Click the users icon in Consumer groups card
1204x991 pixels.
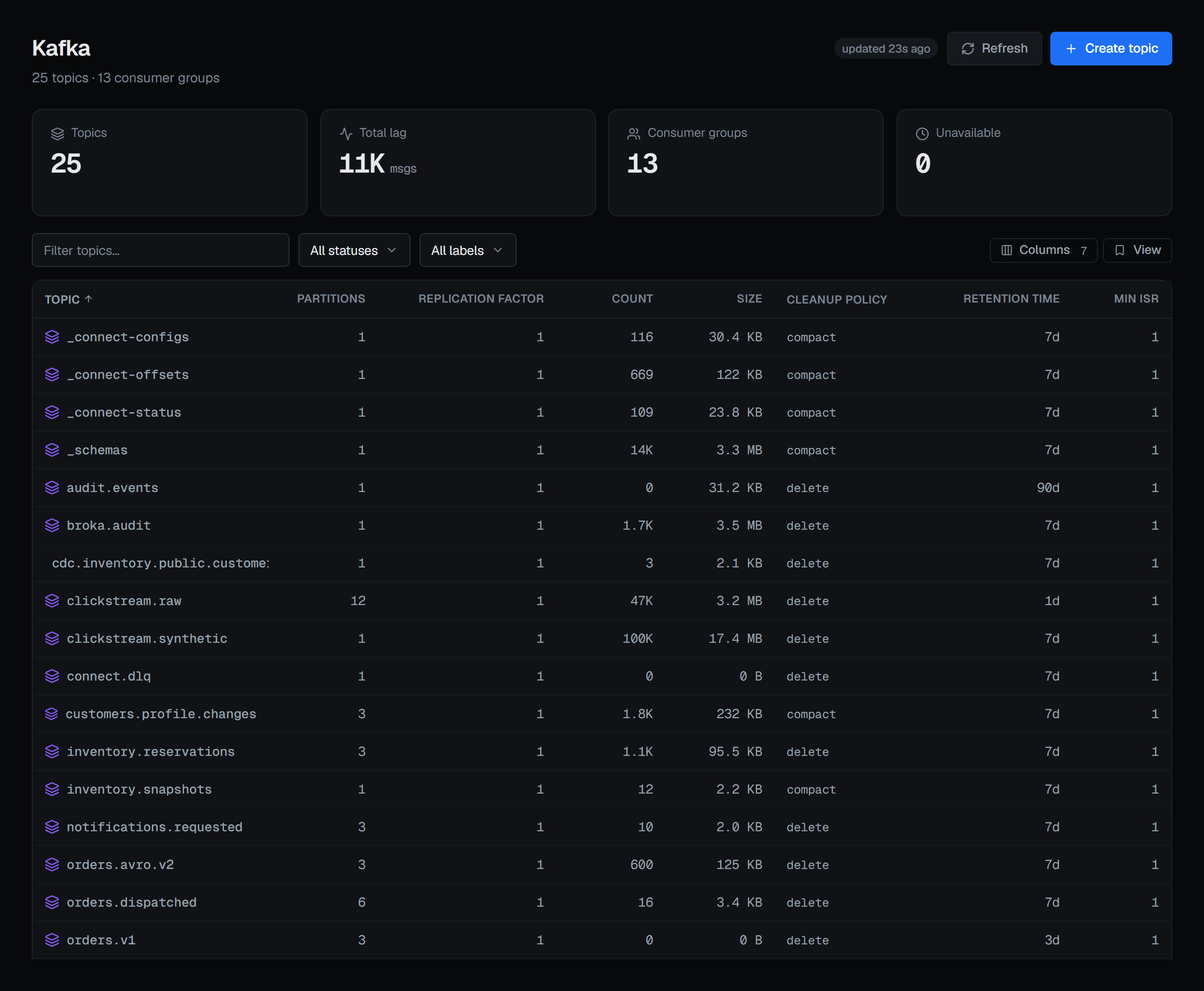[x=633, y=133]
